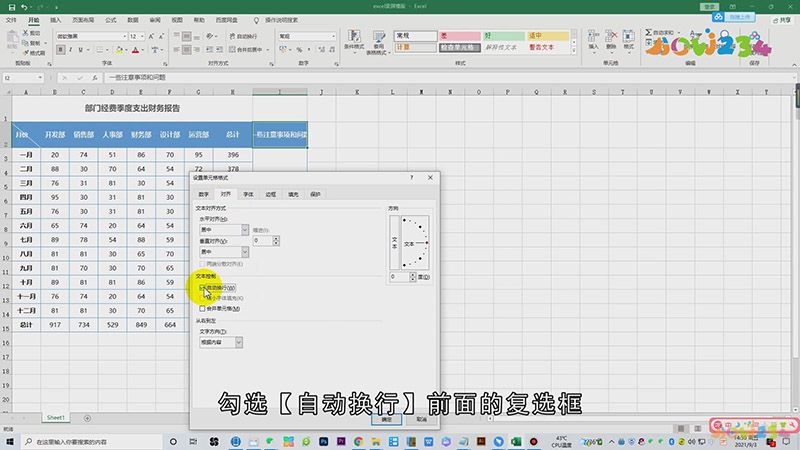Click the Increase Font Size icon

point(151,36)
